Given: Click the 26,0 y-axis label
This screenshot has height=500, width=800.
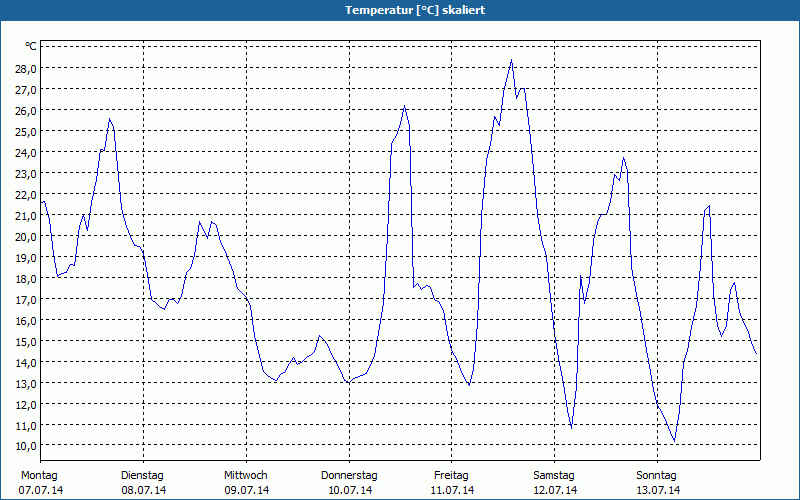Looking at the screenshot, I should pyautogui.click(x=26, y=110).
